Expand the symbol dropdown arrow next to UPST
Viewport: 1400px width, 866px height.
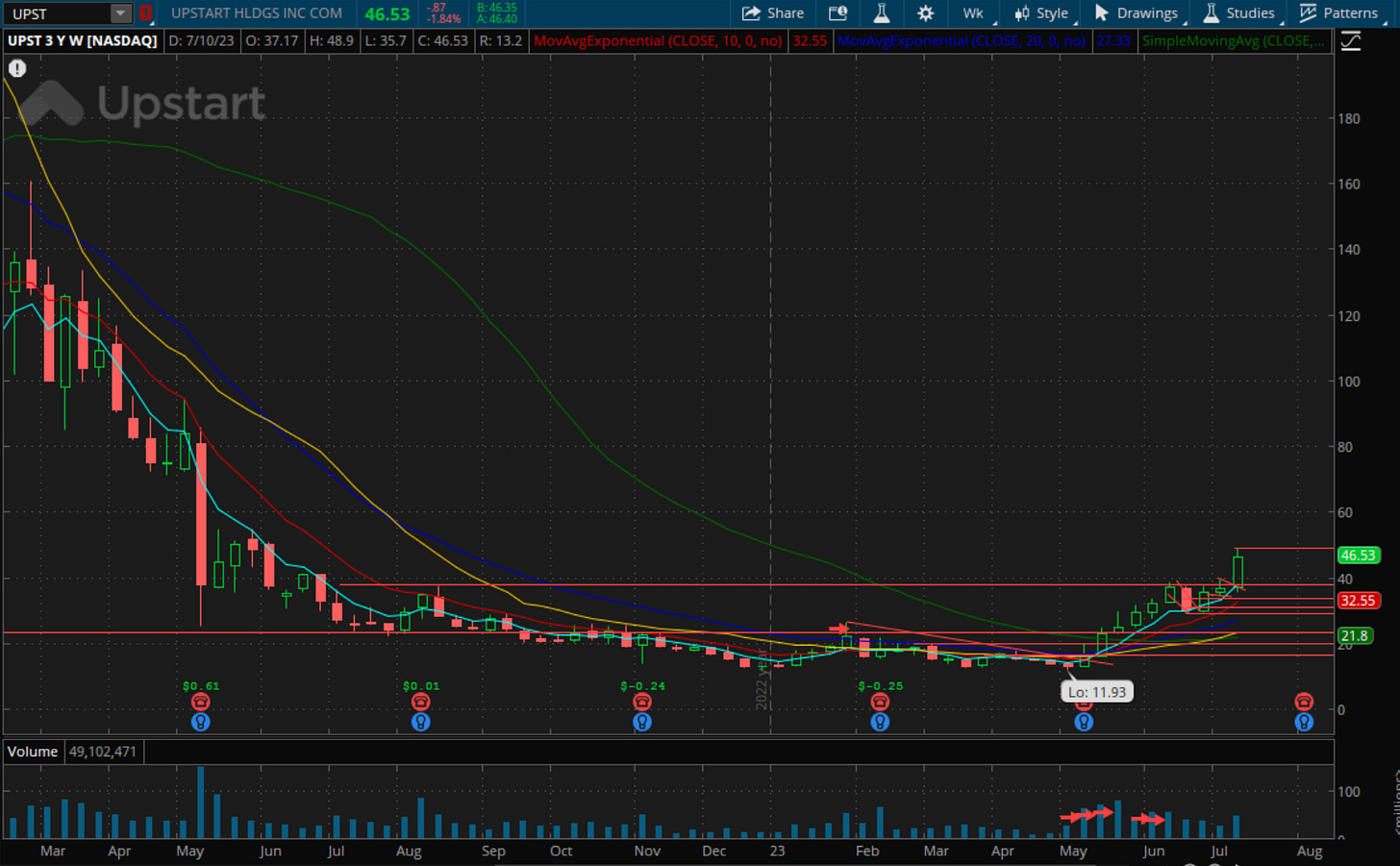[x=120, y=13]
